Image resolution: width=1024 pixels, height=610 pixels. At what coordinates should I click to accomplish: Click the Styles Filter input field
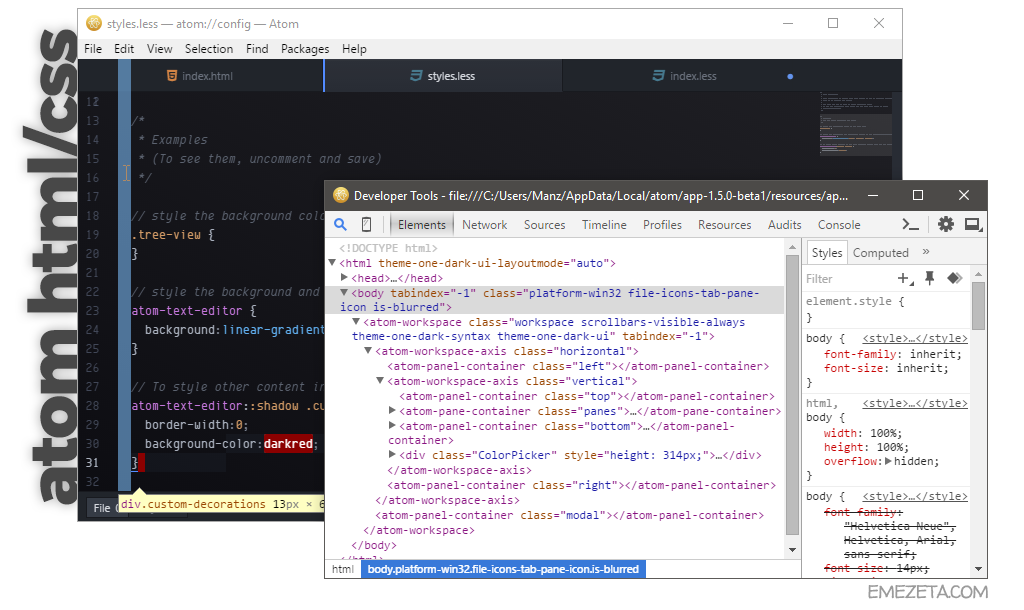coord(848,279)
